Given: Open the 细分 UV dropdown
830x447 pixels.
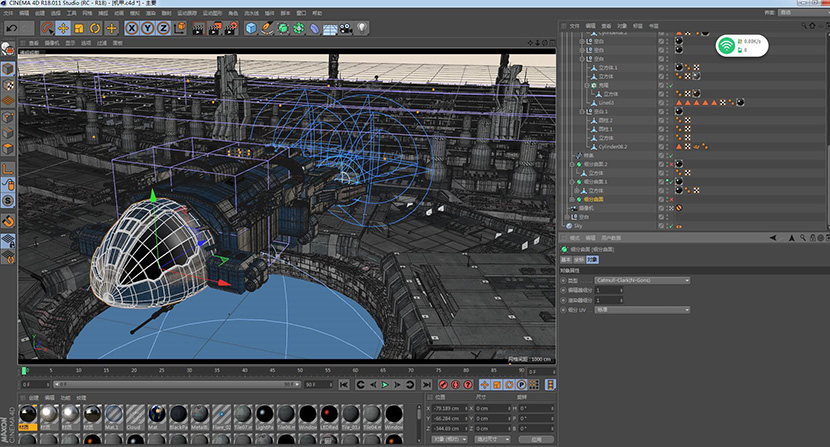Looking at the screenshot, I should 641,309.
